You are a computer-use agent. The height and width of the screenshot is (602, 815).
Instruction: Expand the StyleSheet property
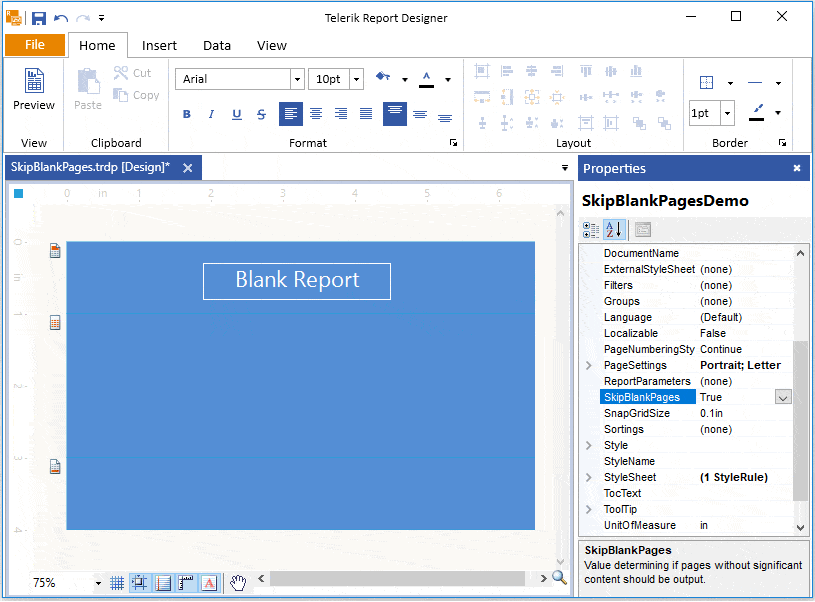589,478
